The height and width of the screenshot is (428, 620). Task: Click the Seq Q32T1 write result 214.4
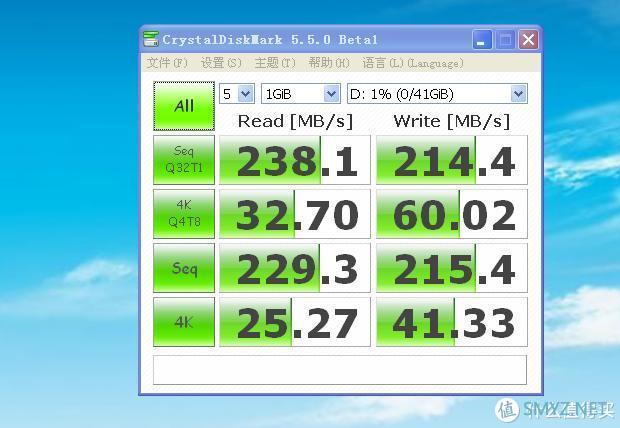(452, 160)
